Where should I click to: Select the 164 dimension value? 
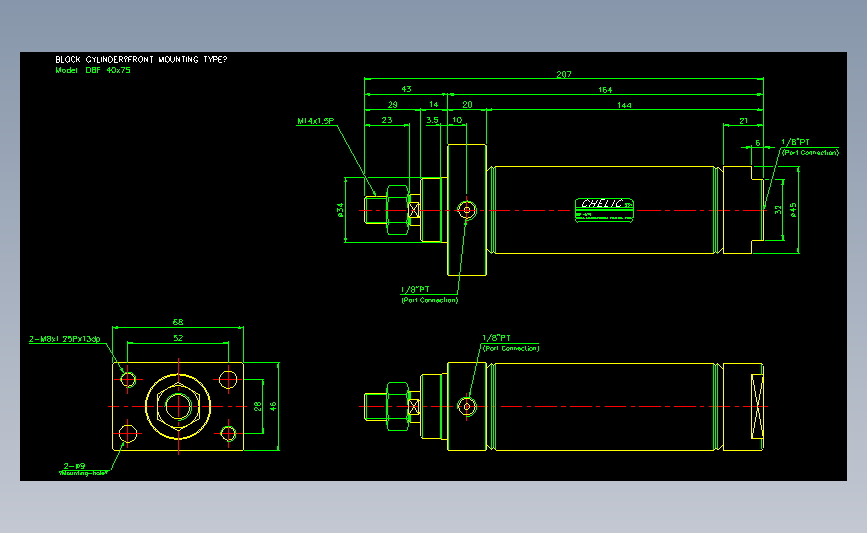(605, 90)
